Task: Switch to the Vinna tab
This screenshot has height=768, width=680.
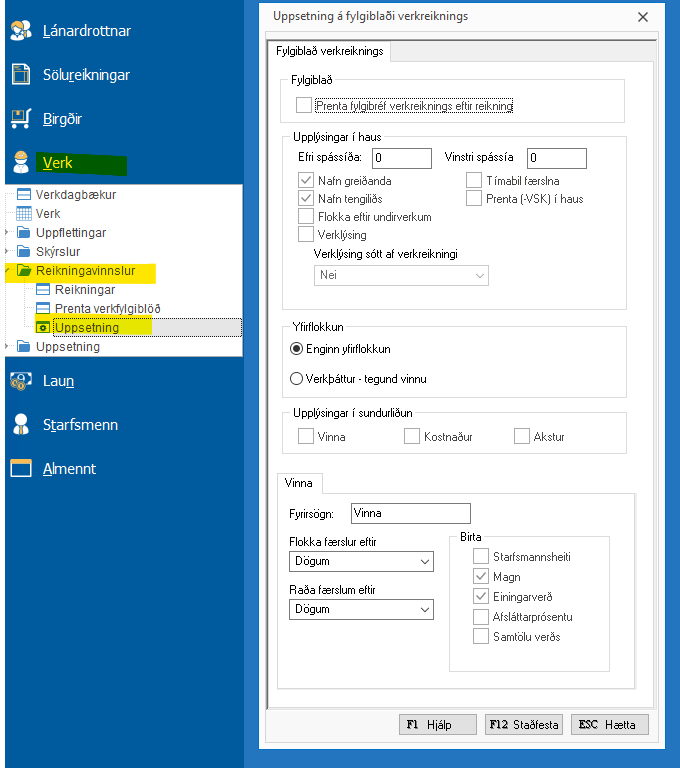Action: click(x=300, y=483)
